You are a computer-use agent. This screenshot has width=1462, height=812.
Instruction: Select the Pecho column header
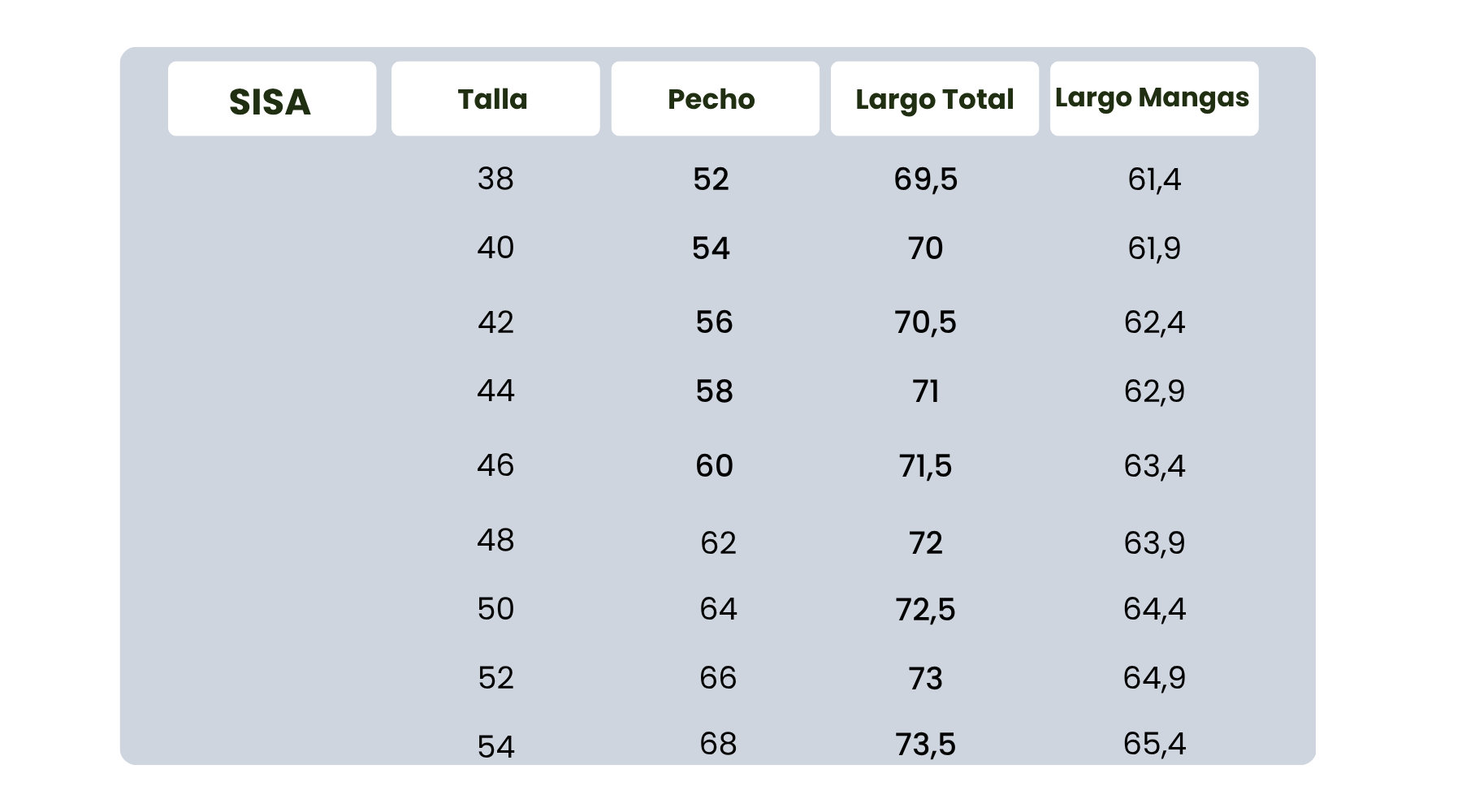[x=712, y=99]
